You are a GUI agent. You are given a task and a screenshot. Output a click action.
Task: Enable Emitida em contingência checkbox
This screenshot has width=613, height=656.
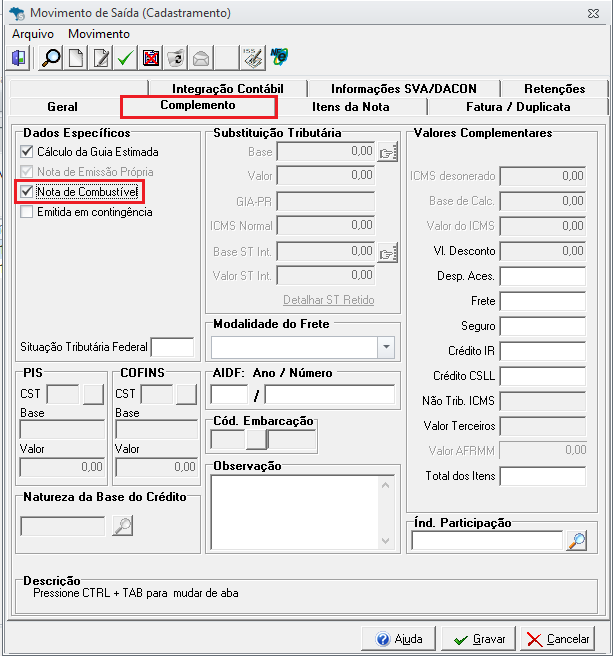tap(27, 212)
